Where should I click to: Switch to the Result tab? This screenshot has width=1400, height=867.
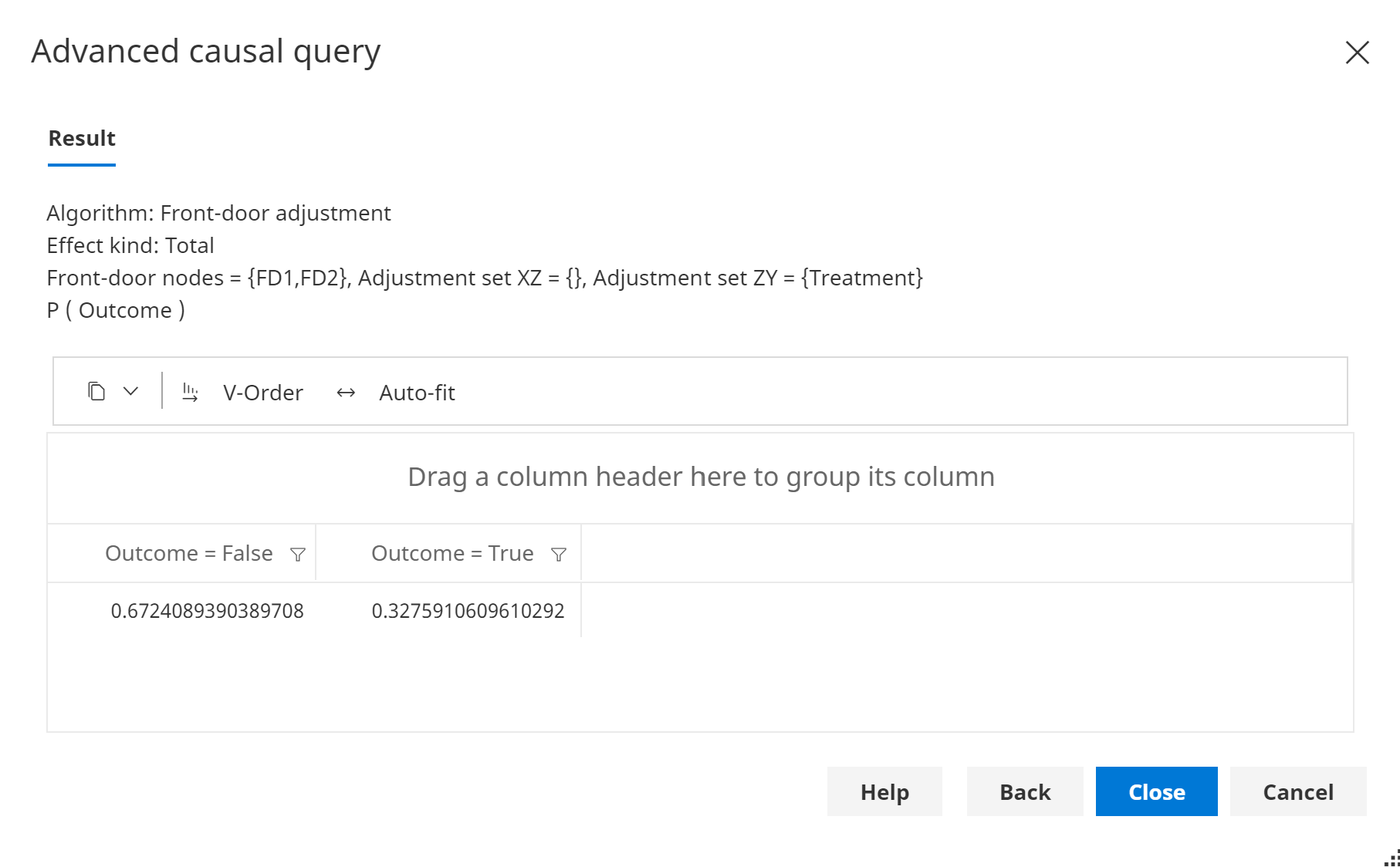(x=82, y=139)
